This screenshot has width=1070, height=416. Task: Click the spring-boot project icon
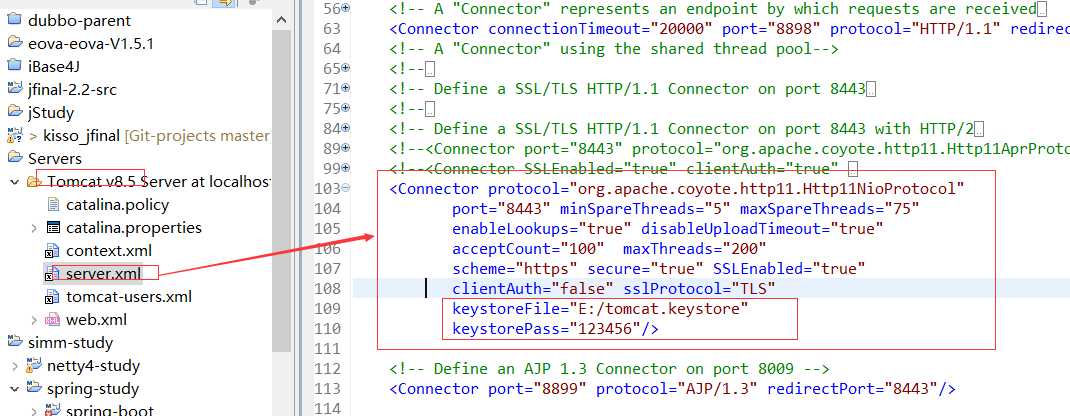point(53,410)
